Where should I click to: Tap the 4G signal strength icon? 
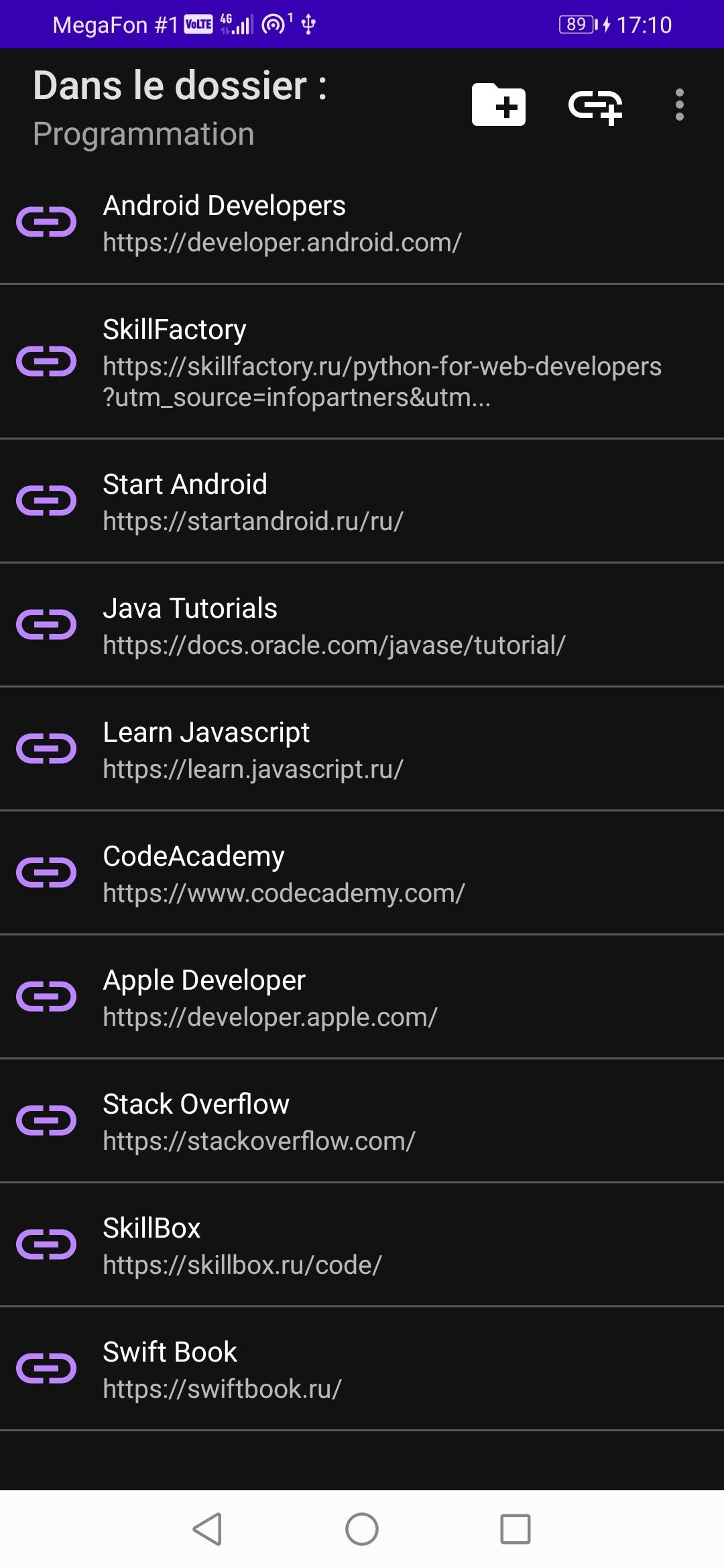coord(237,24)
